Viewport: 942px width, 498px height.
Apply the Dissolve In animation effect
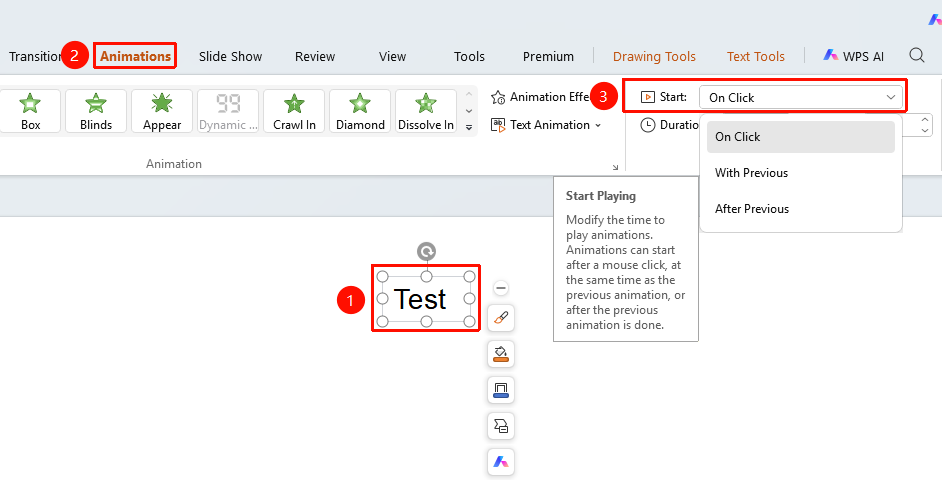(426, 111)
